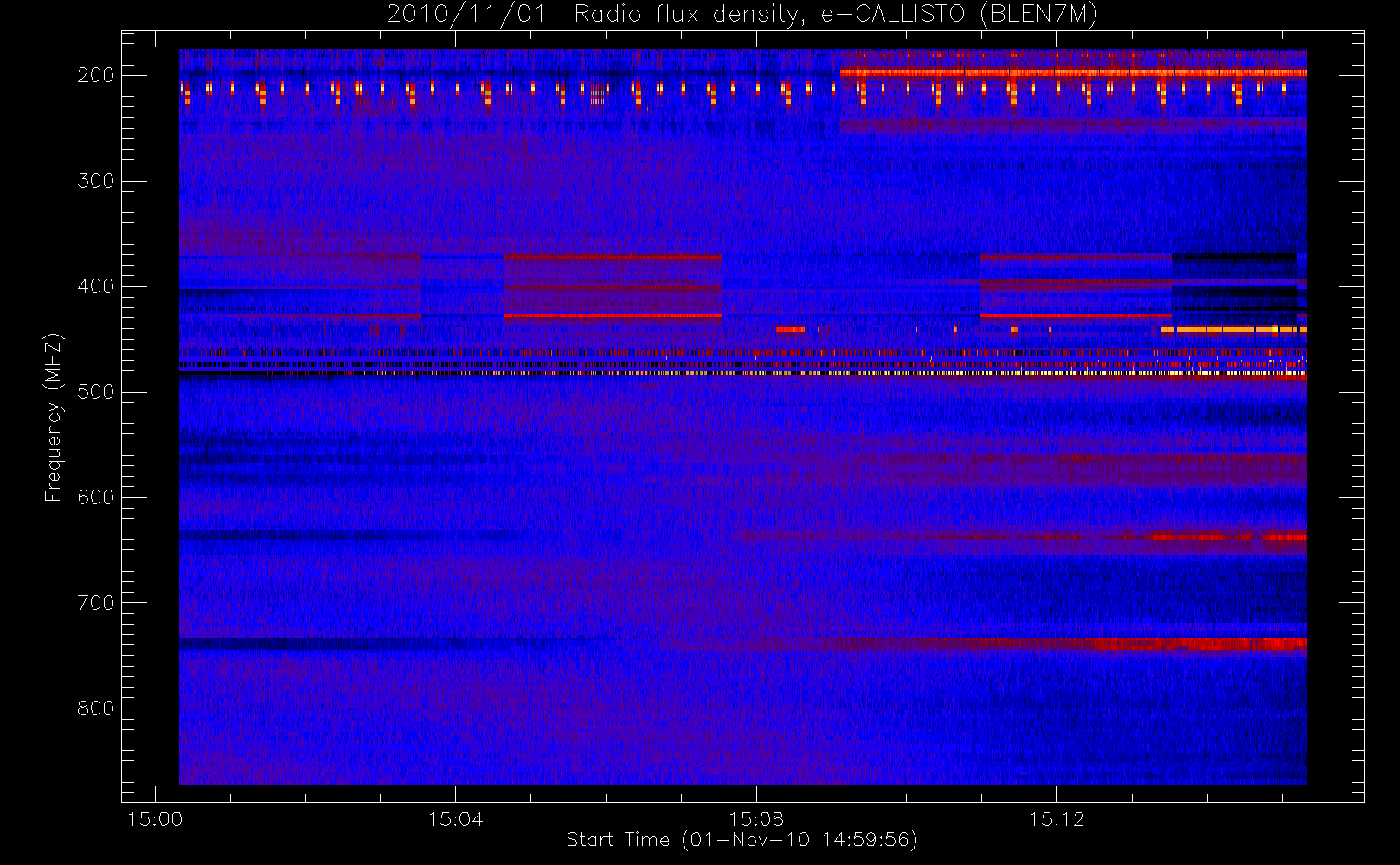Click the 15:08 time tick label
1400x865 pixels.
coord(756,819)
